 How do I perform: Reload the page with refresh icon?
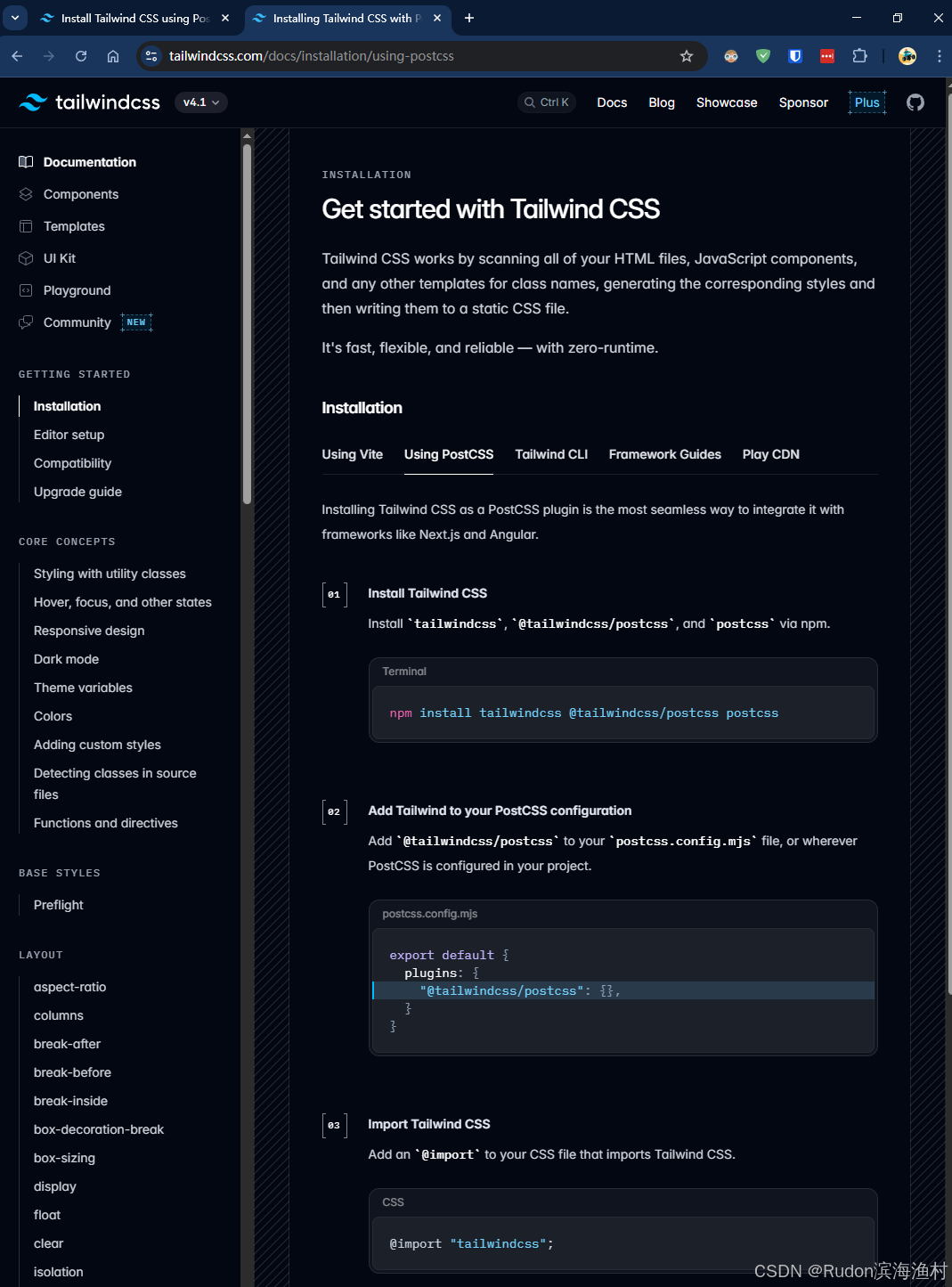tap(81, 56)
